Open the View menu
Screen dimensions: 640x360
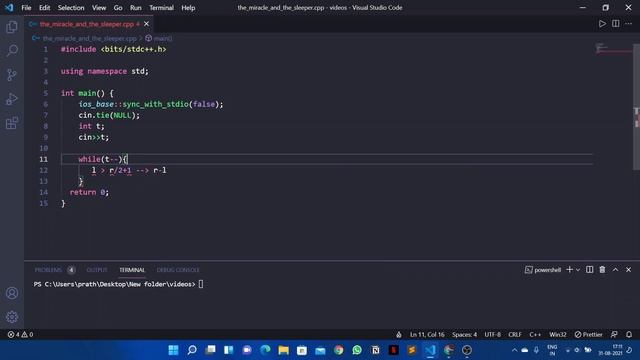(x=99, y=8)
